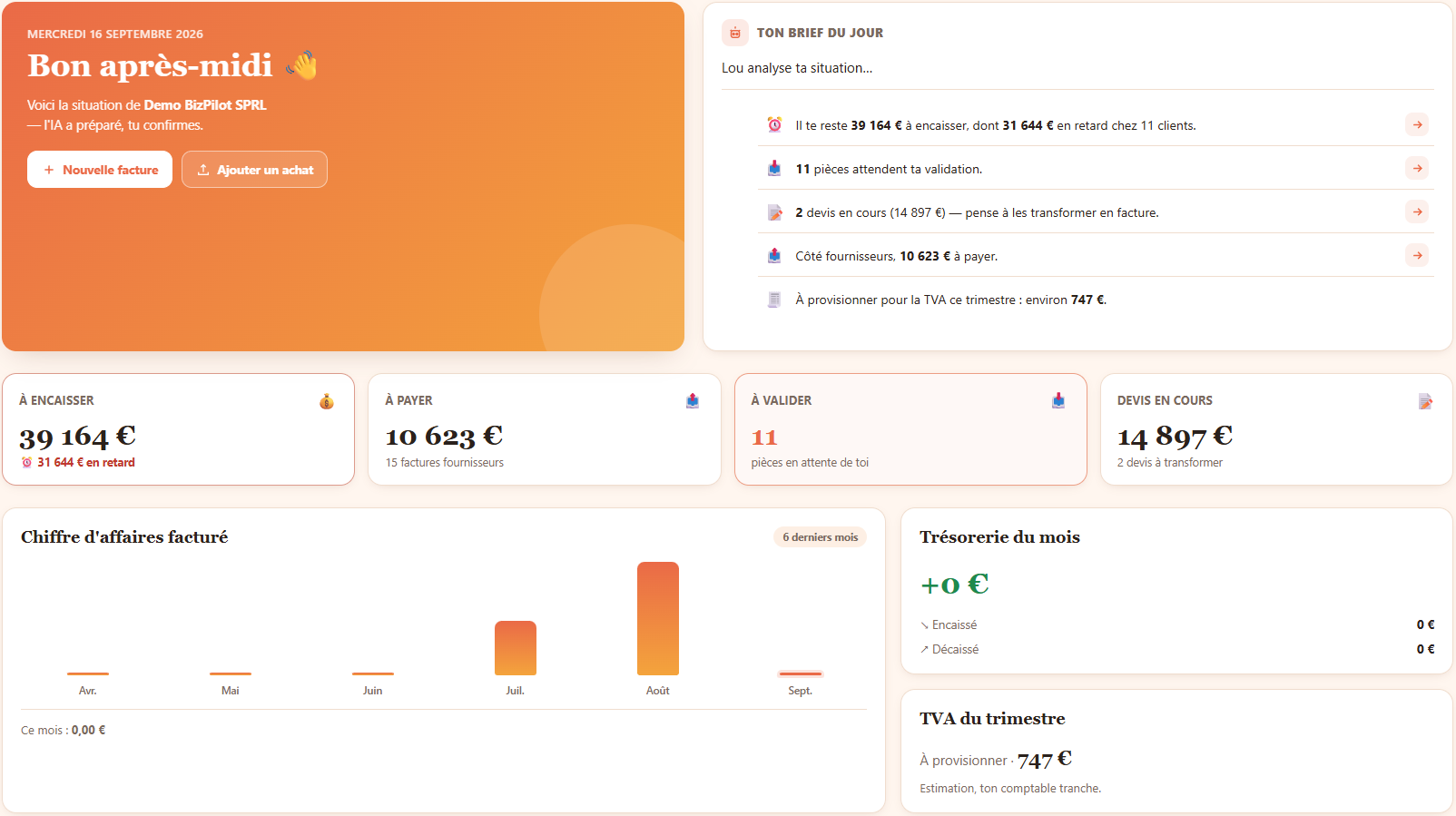Click the robot icon beside Ton Brief du Jour
1456x816 pixels.
pos(735,33)
